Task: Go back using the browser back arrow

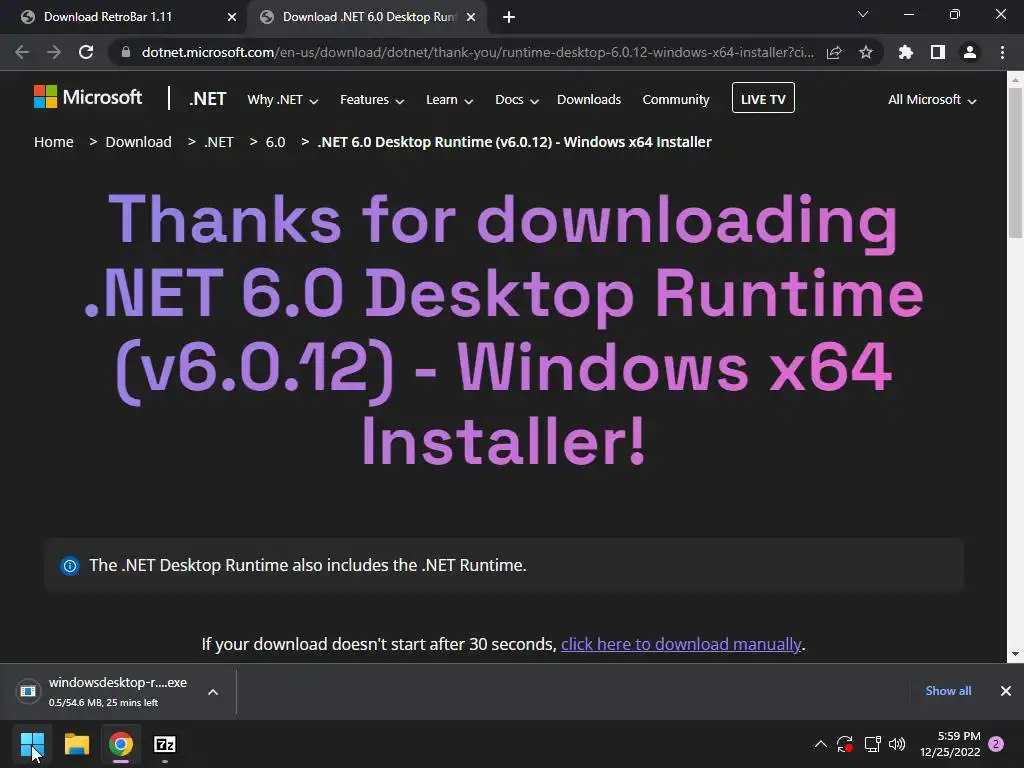Action: tap(22, 52)
